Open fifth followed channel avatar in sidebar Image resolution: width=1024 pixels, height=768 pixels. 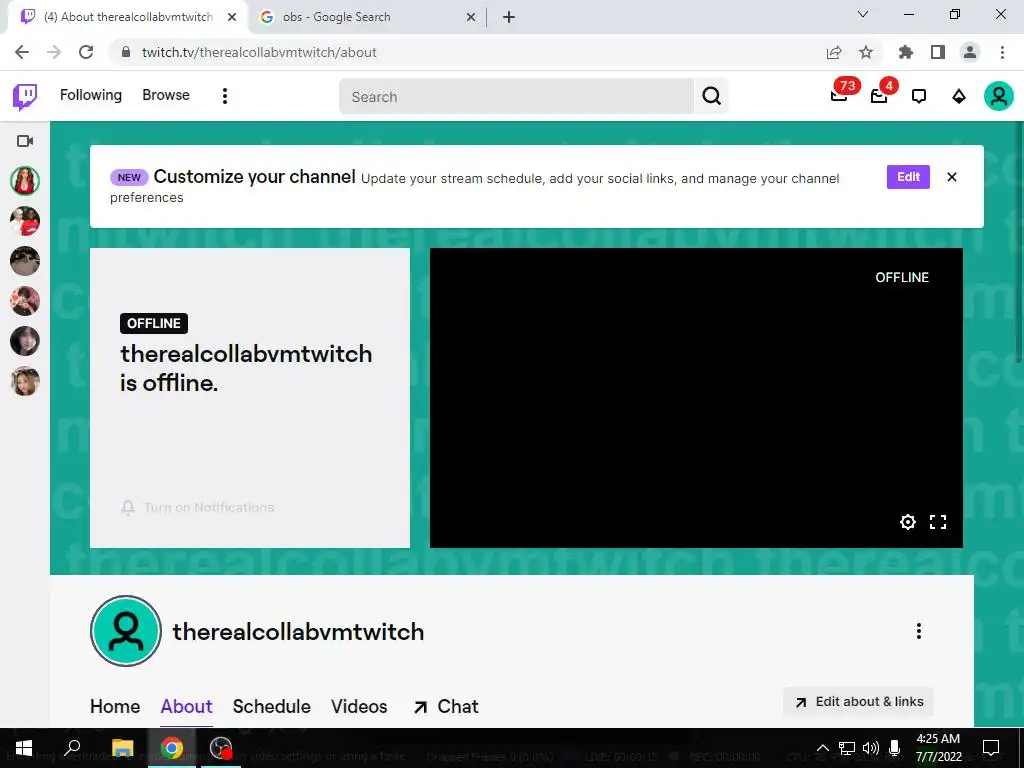pyautogui.click(x=25, y=341)
